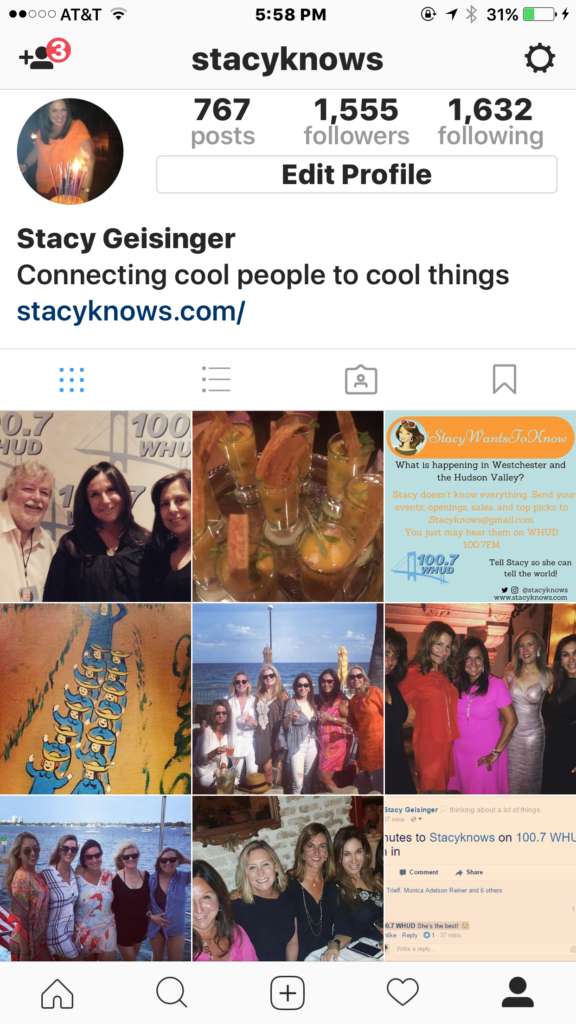Viewport: 576px width, 1024px height.
Task: Open the StacyWantsToKnow flyer post
Action: 481,506
